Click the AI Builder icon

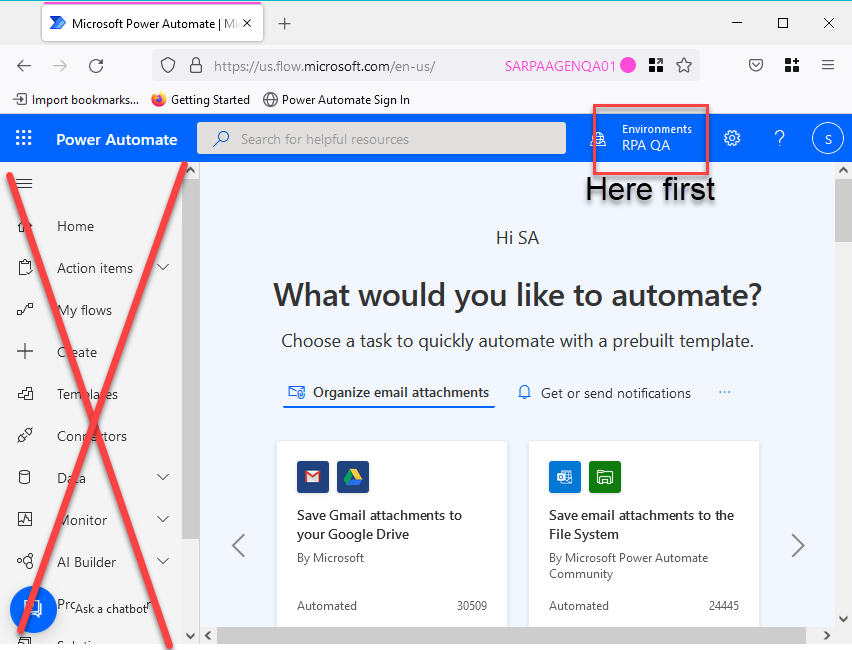click(x=24, y=561)
